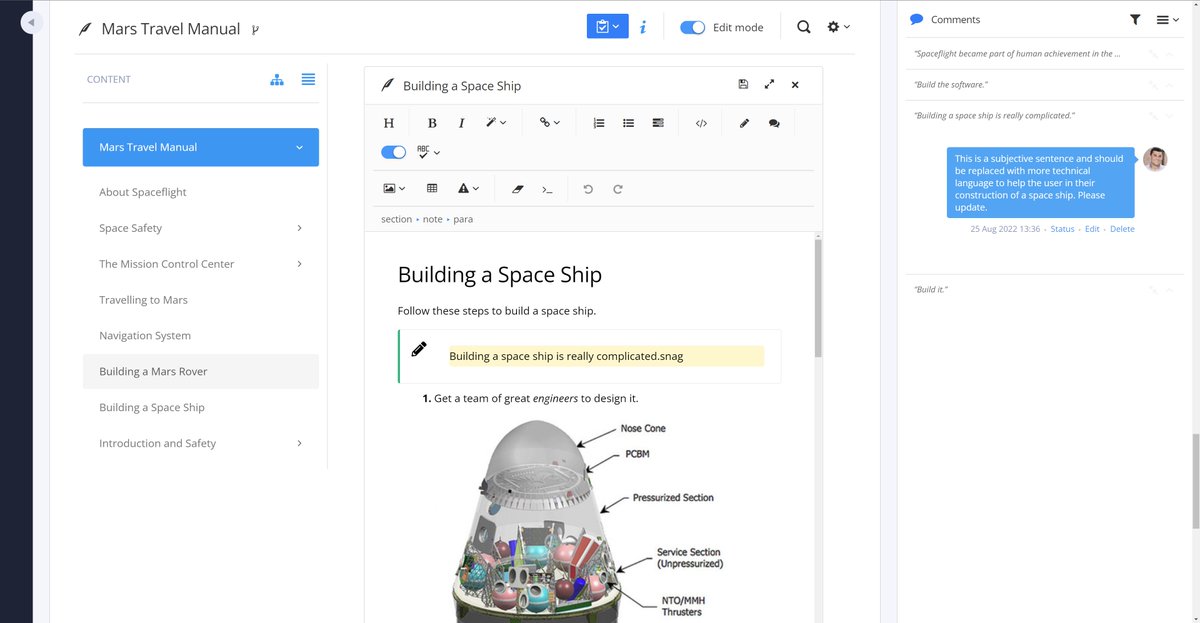The width and height of the screenshot is (1200, 623).
Task: Save the topic with floppy disk icon
Action: (x=743, y=85)
